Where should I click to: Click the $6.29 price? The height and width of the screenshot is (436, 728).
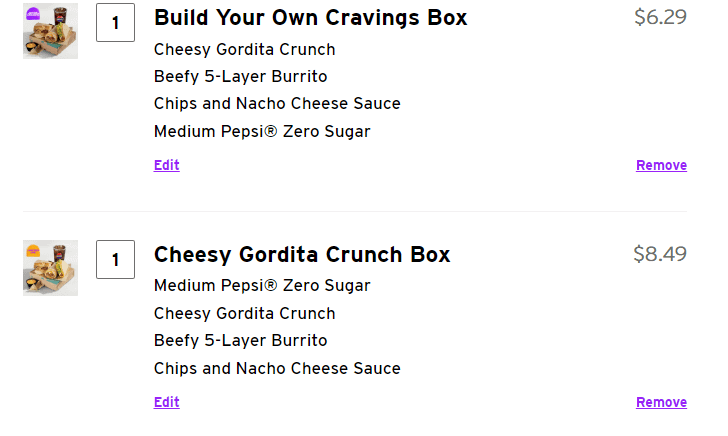(x=660, y=17)
